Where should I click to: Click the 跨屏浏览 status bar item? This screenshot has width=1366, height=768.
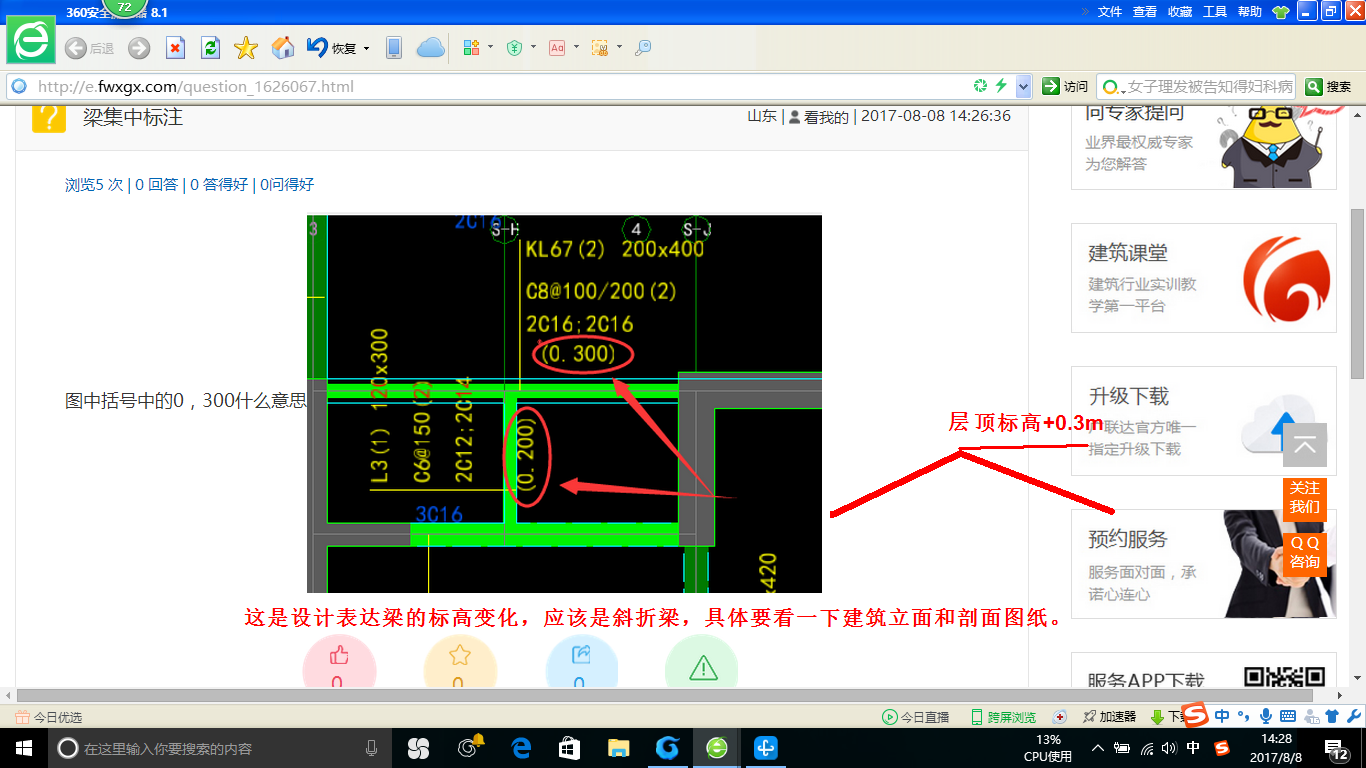1004,717
